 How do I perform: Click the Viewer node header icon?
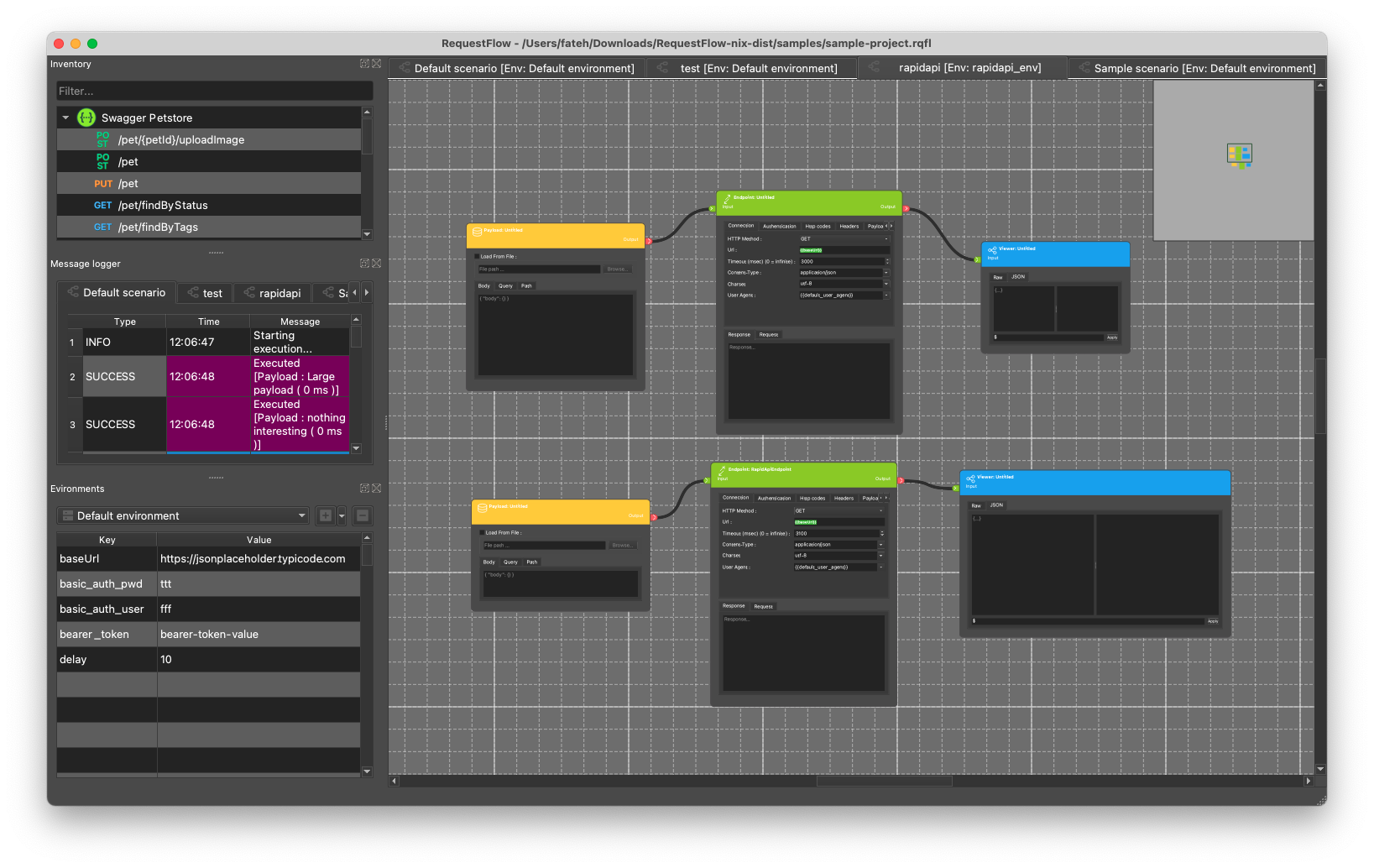coord(992,249)
